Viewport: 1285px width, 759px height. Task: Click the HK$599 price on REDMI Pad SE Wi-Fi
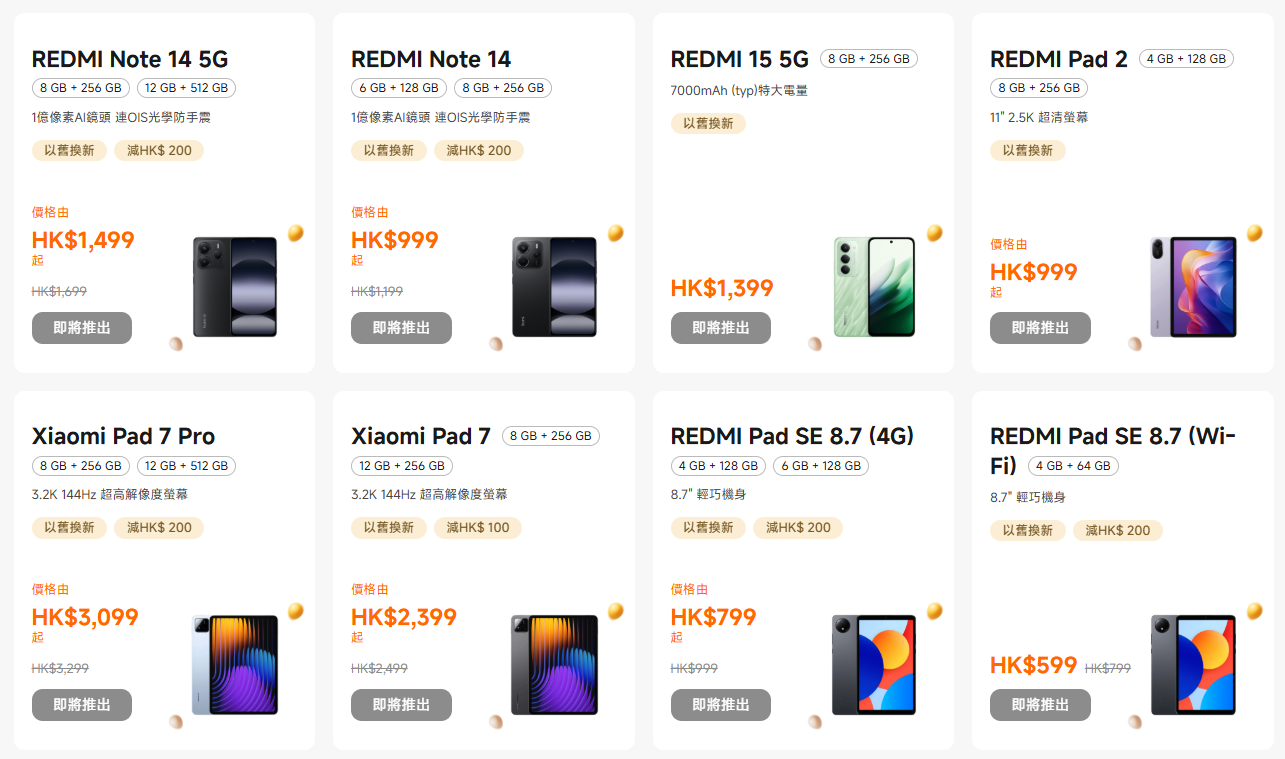click(x=1033, y=666)
